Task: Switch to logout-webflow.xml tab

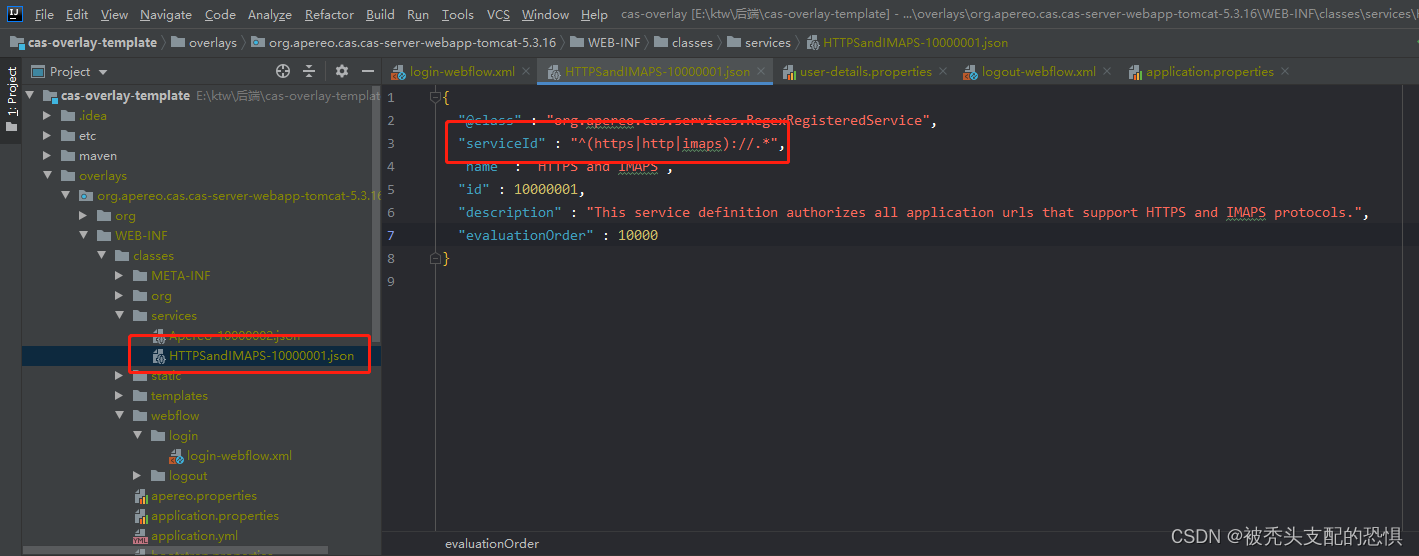Action: tap(1038, 71)
